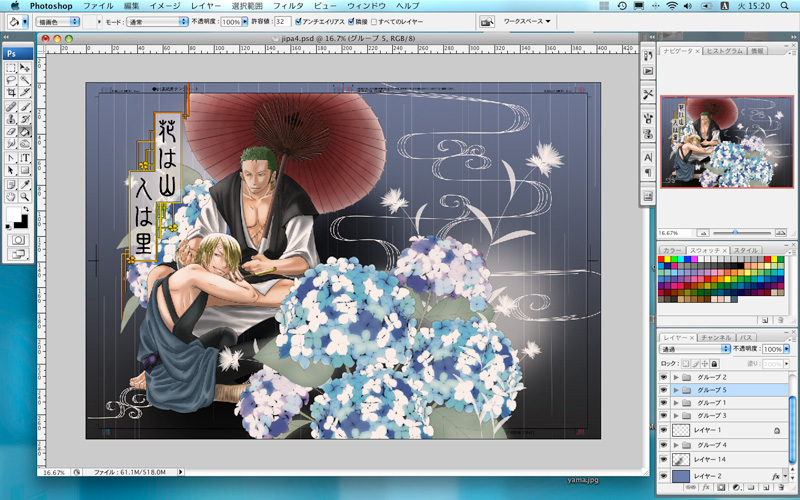The height and width of the screenshot is (500, 800).
Task: Expand the グループ 3 folder
Action: [676, 415]
